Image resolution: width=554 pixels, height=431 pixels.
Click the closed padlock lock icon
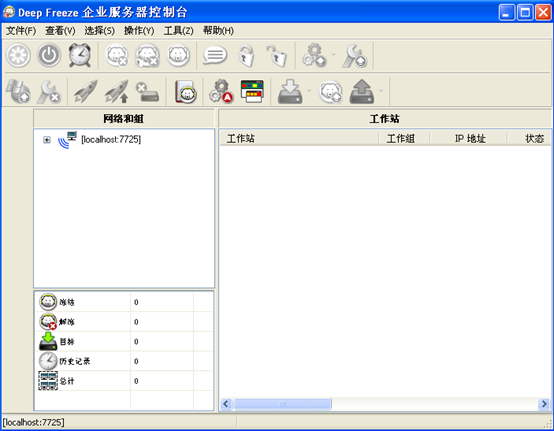coord(246,55)
